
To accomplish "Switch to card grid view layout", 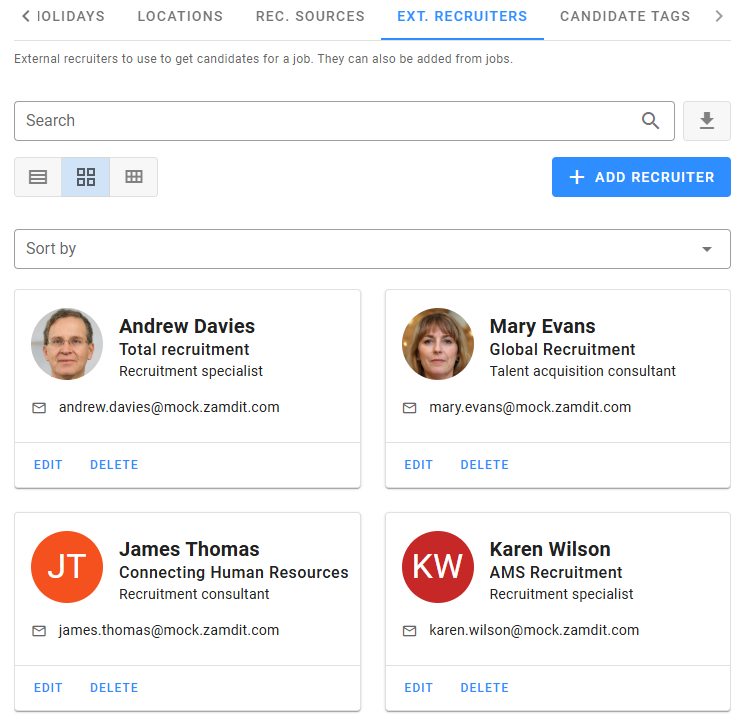I will tap(86, 177).
